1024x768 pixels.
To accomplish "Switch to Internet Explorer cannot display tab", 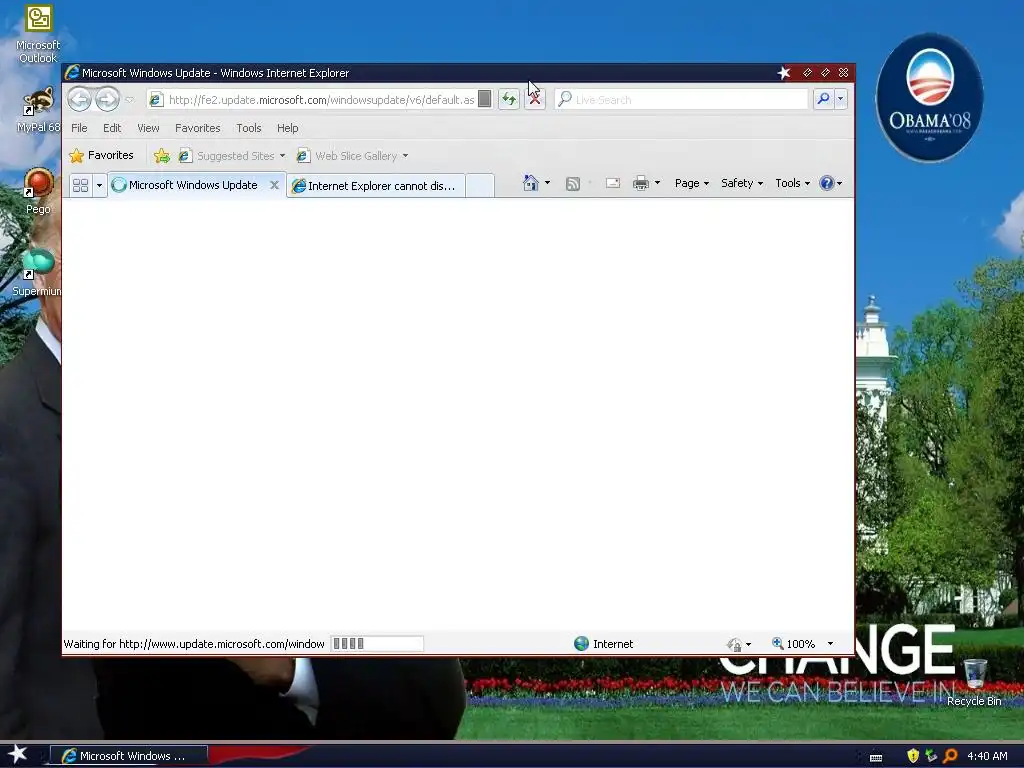I will click(376, 186).
